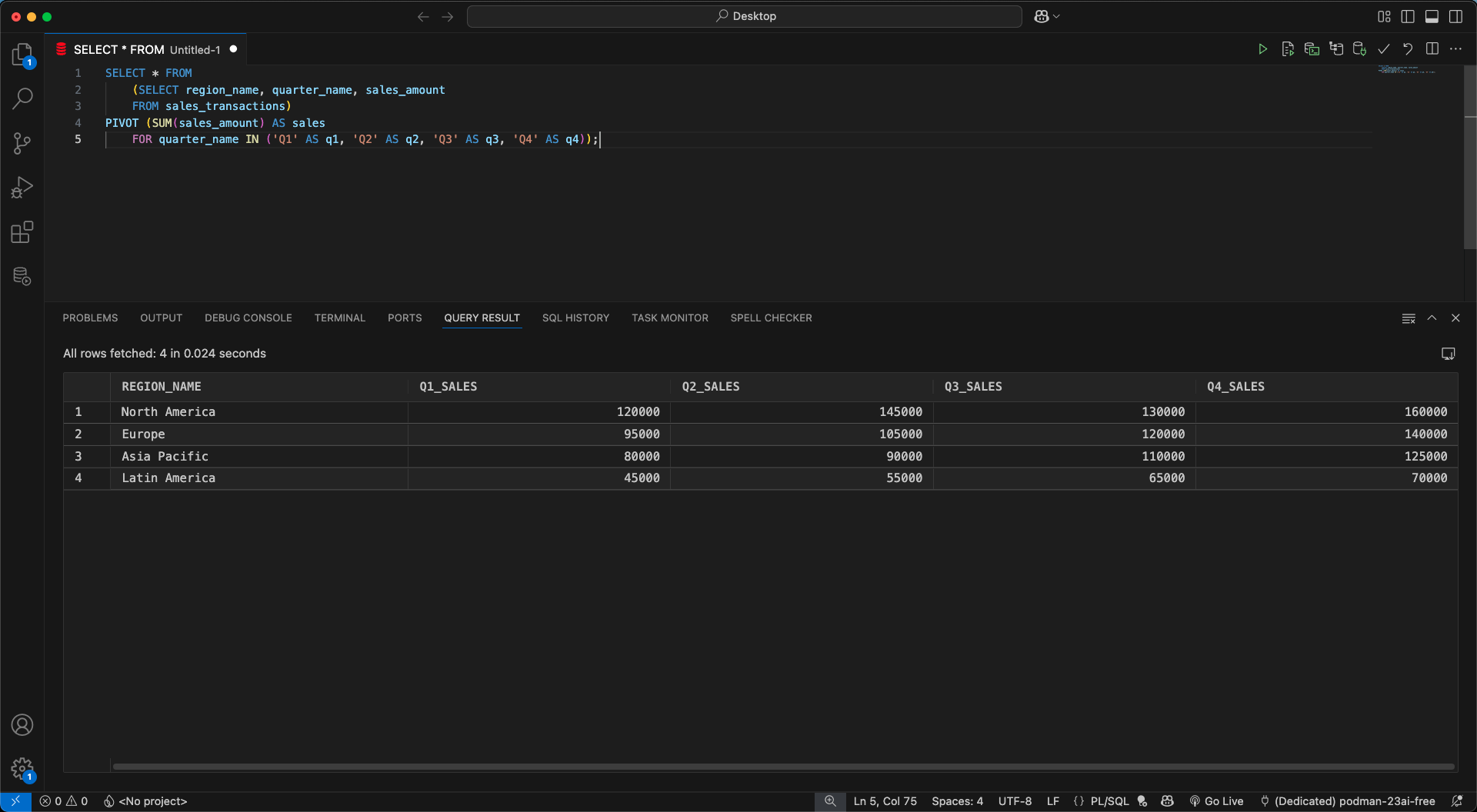Start Go Live server from status bar

[1216, 801]
